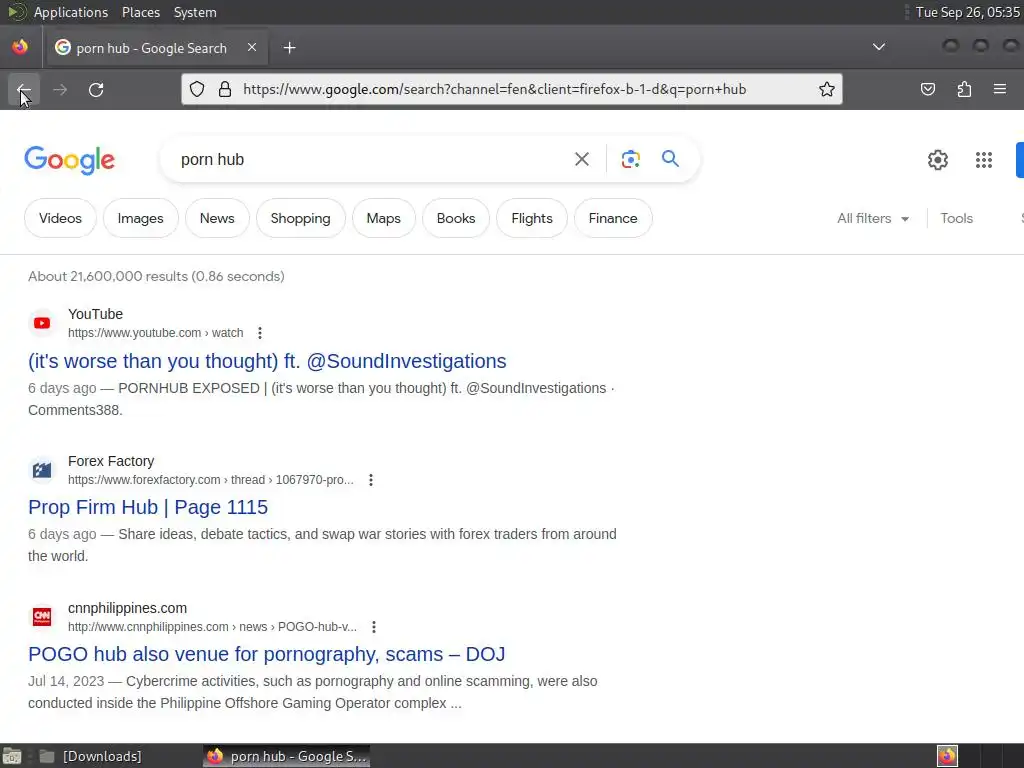Screen dimensions: 1024x768
Task: Click the "About 21,600,000 results" text
Action: click(x=156, y=276)
